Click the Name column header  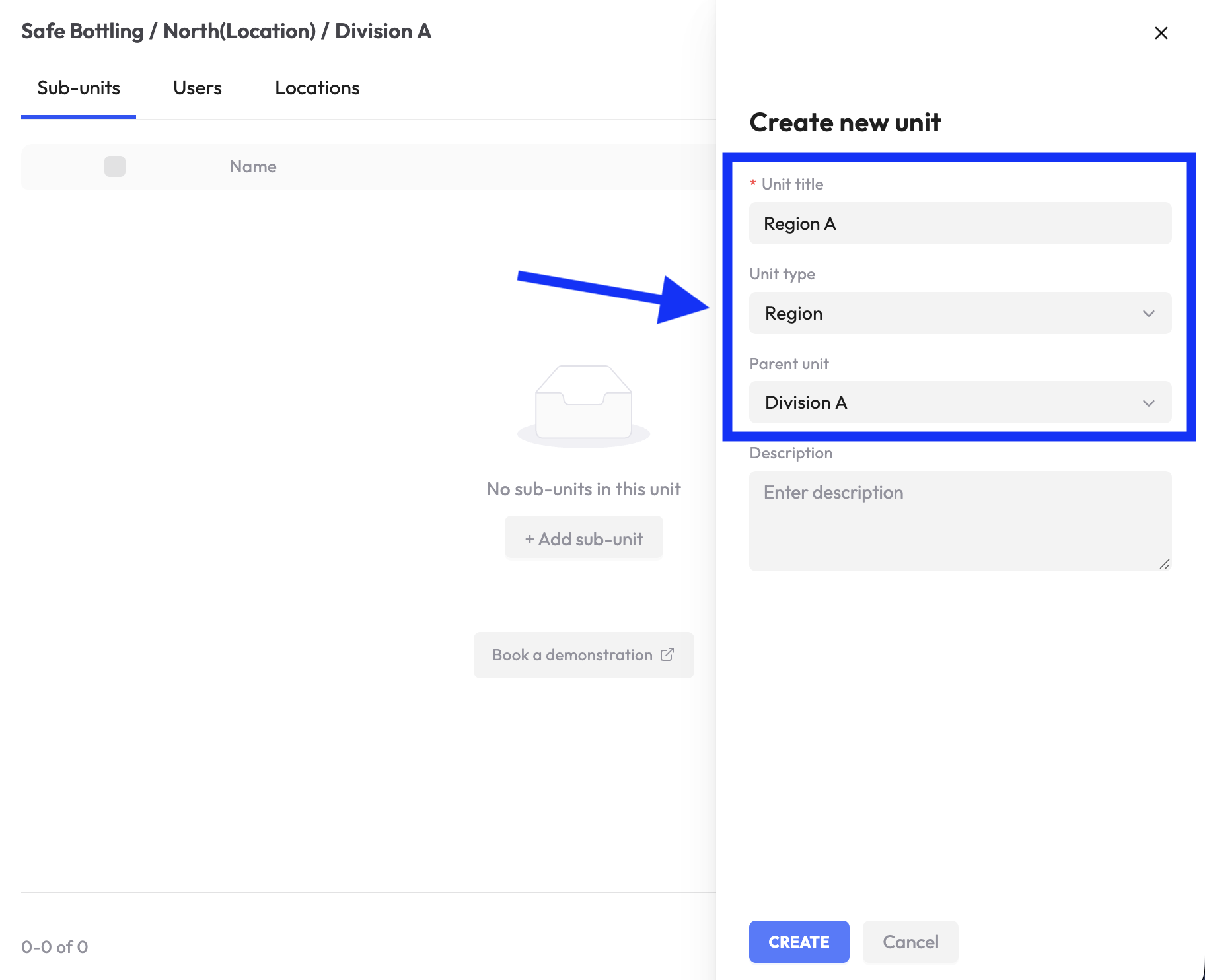253,167
